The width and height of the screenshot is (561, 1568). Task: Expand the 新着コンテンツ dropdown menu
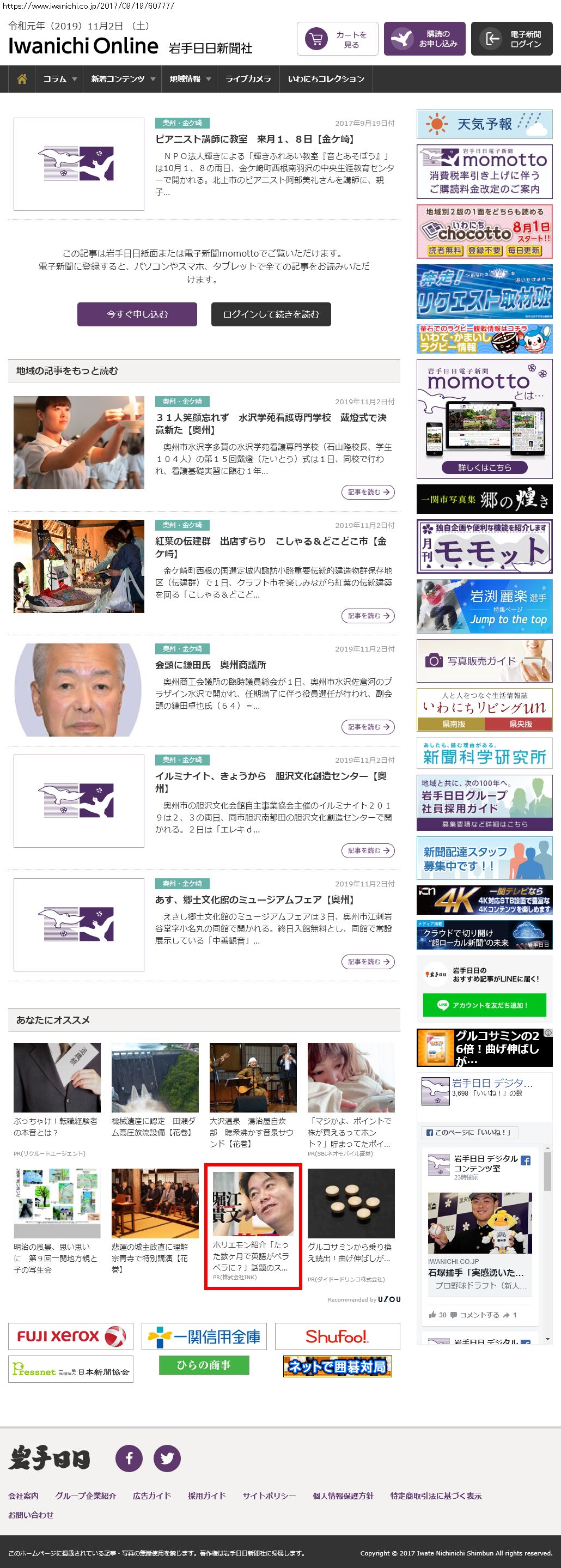pos(123,79)
